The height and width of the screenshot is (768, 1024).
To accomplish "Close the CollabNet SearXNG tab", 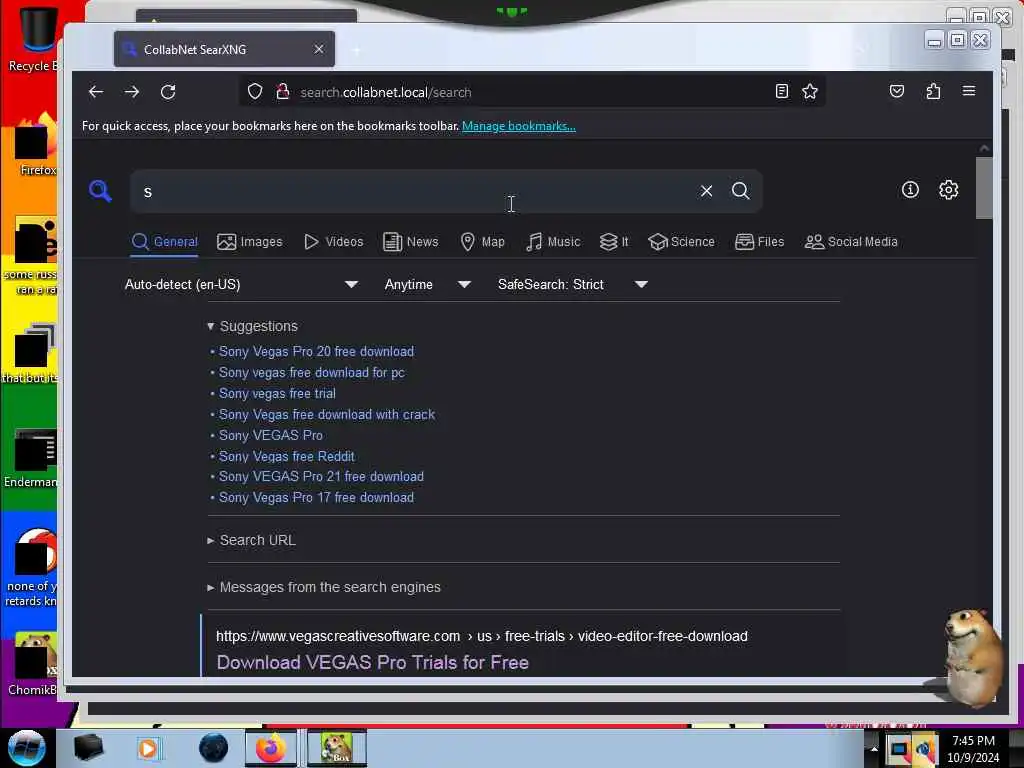I will (x=319, y=50).
